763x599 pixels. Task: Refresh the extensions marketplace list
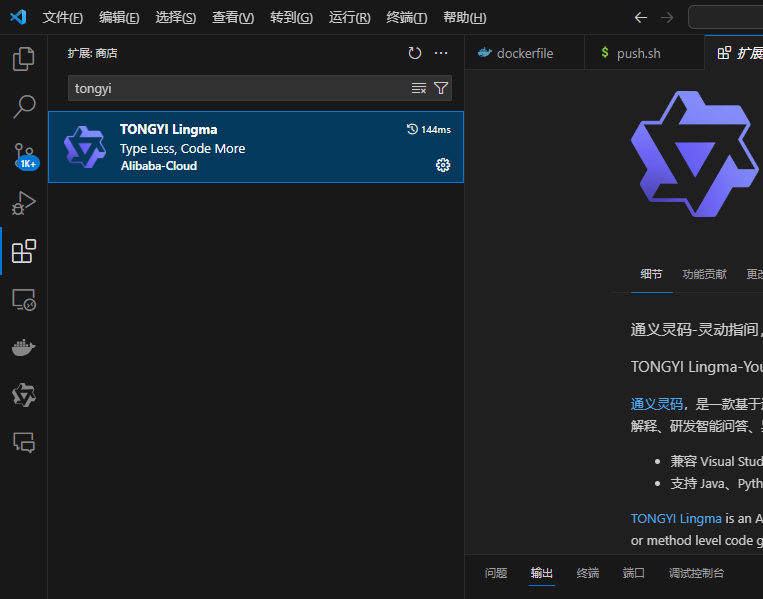[415, 53]
